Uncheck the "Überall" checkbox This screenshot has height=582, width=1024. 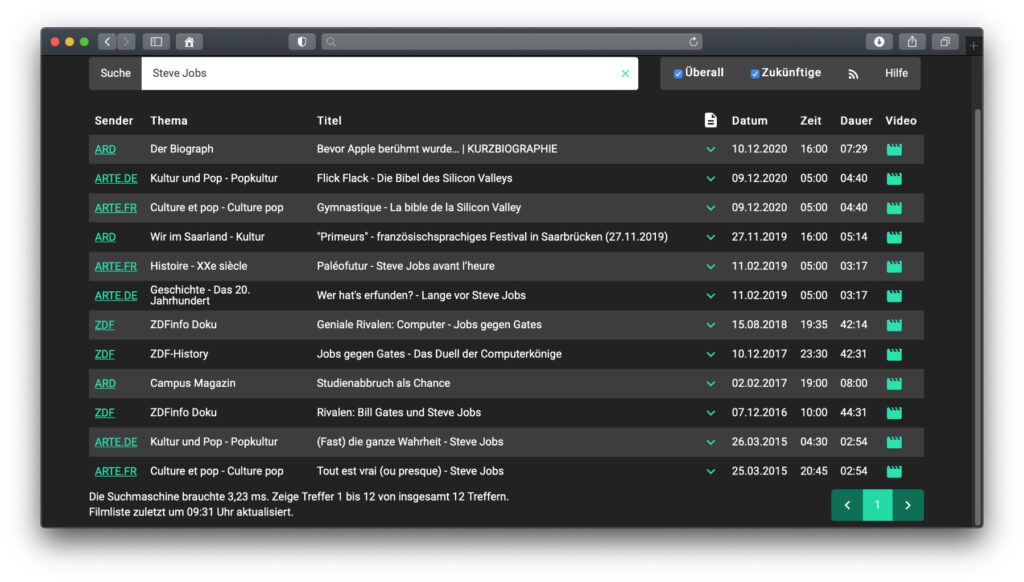coord(677,72)
